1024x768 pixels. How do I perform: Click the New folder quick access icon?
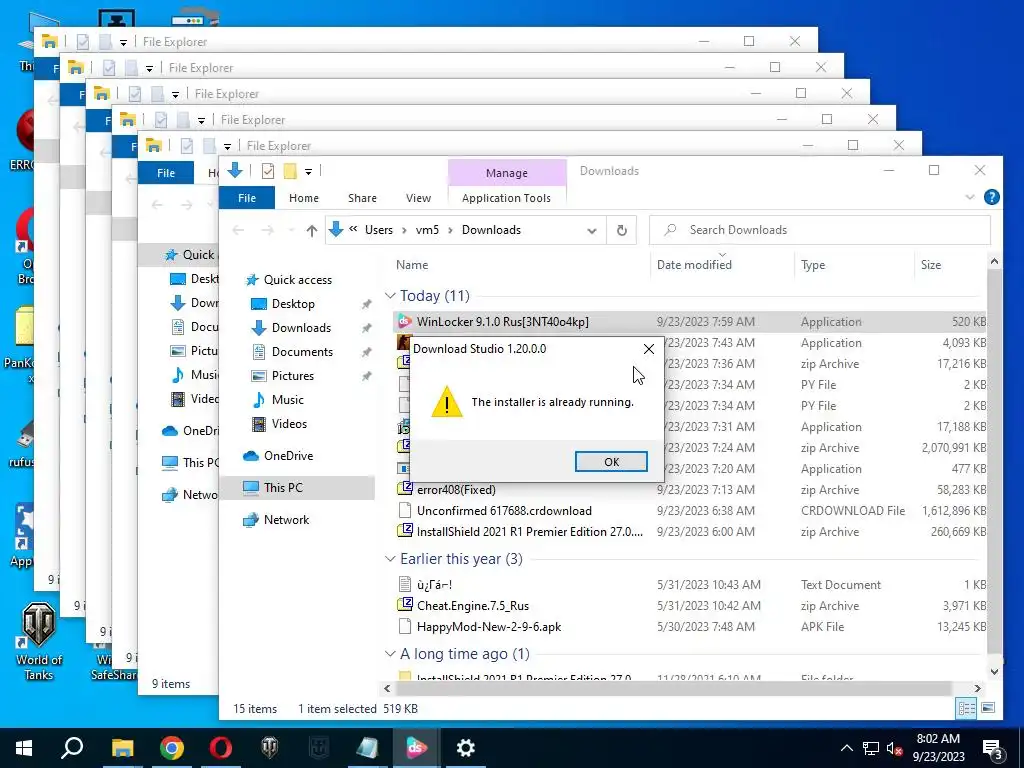290,171
